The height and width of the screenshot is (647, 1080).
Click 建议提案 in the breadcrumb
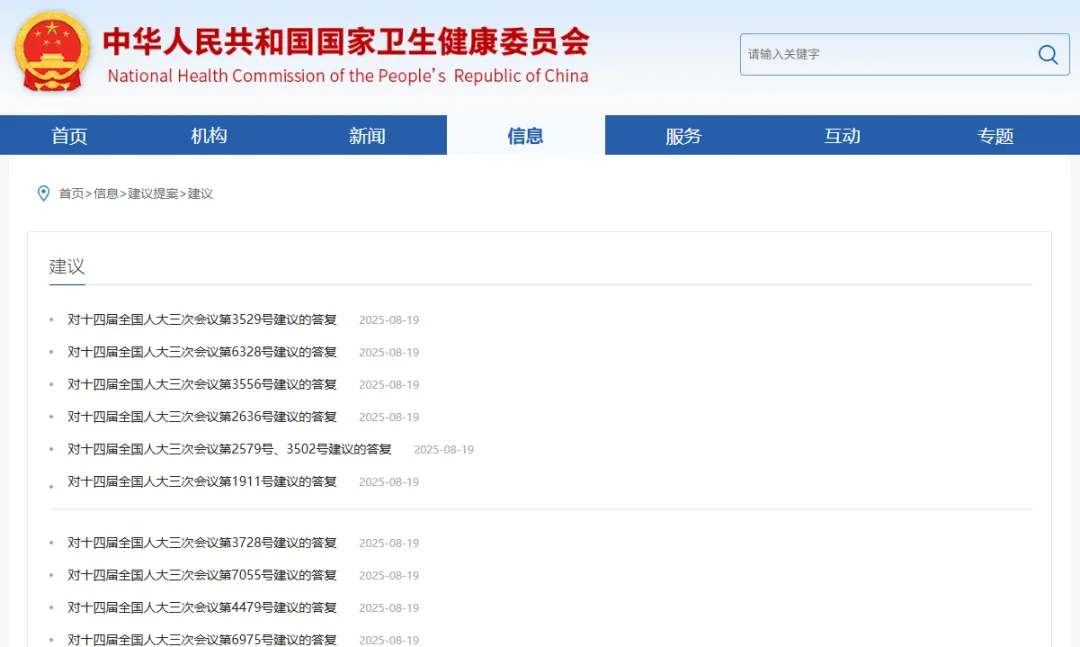pos(153,194)
